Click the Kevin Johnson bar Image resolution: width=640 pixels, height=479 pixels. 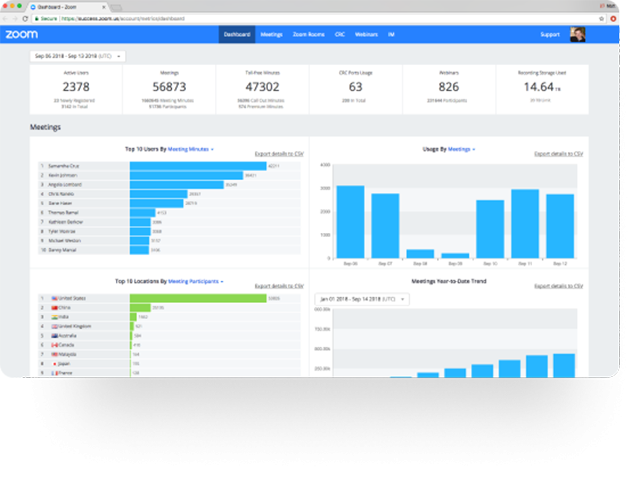187,175
